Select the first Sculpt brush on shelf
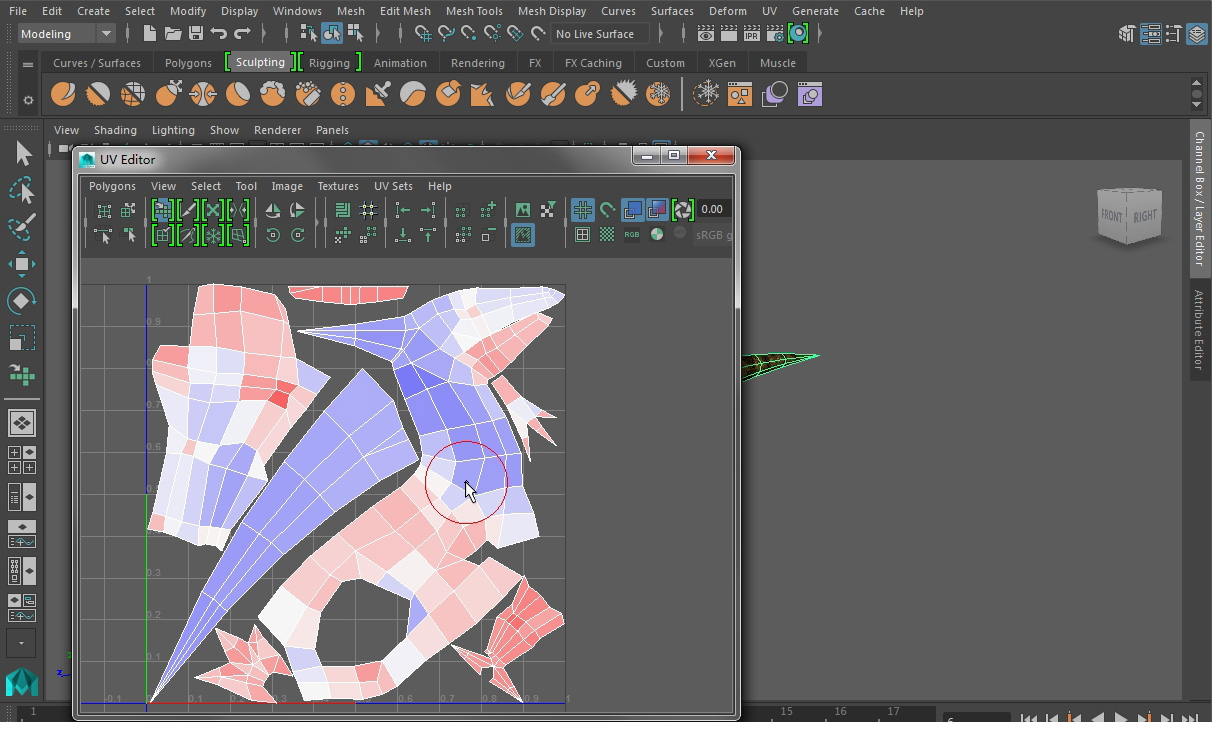 click(x=63, y=95)
